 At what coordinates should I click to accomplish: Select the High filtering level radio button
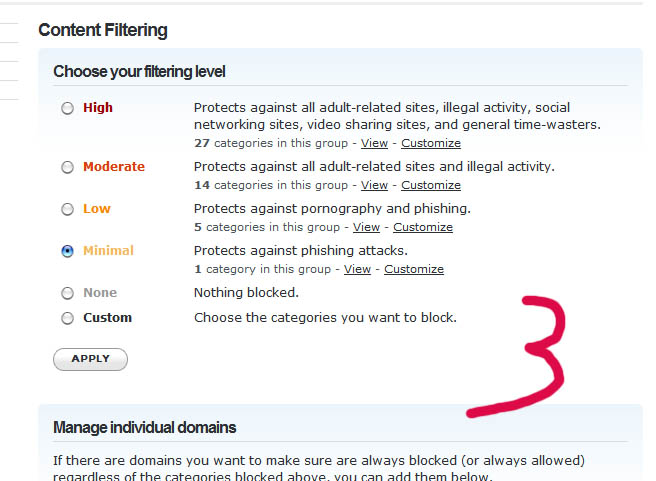pos(67,108)
